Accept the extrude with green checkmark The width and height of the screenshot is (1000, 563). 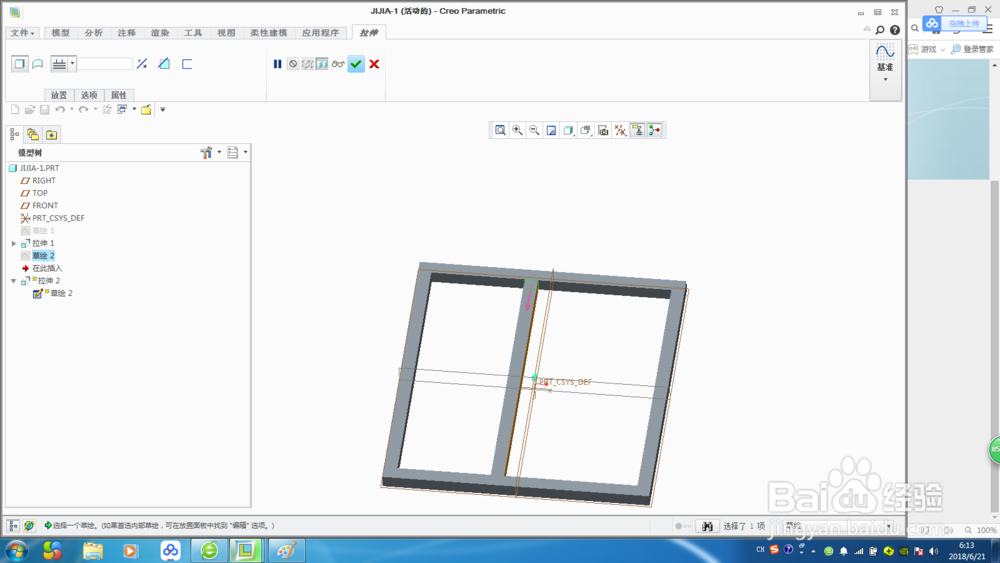356,64
